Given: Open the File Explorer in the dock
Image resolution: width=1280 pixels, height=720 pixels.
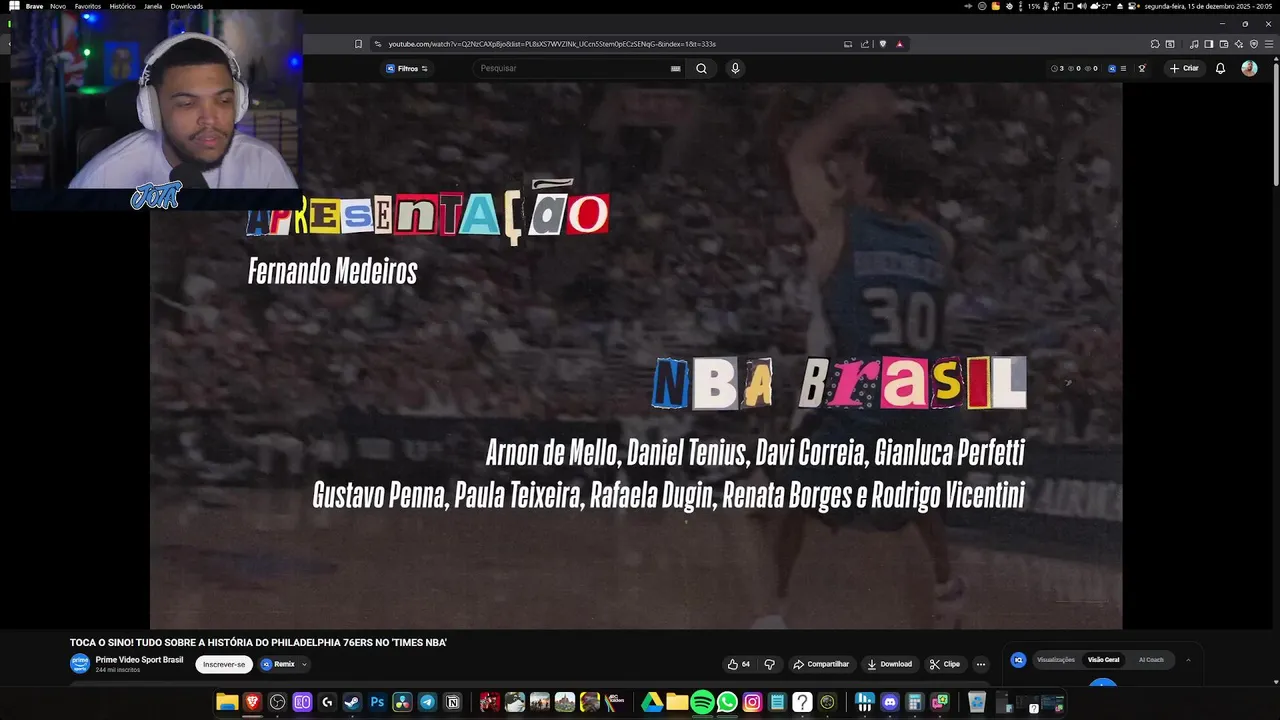Looking at the screenshot, I should 227,702.
